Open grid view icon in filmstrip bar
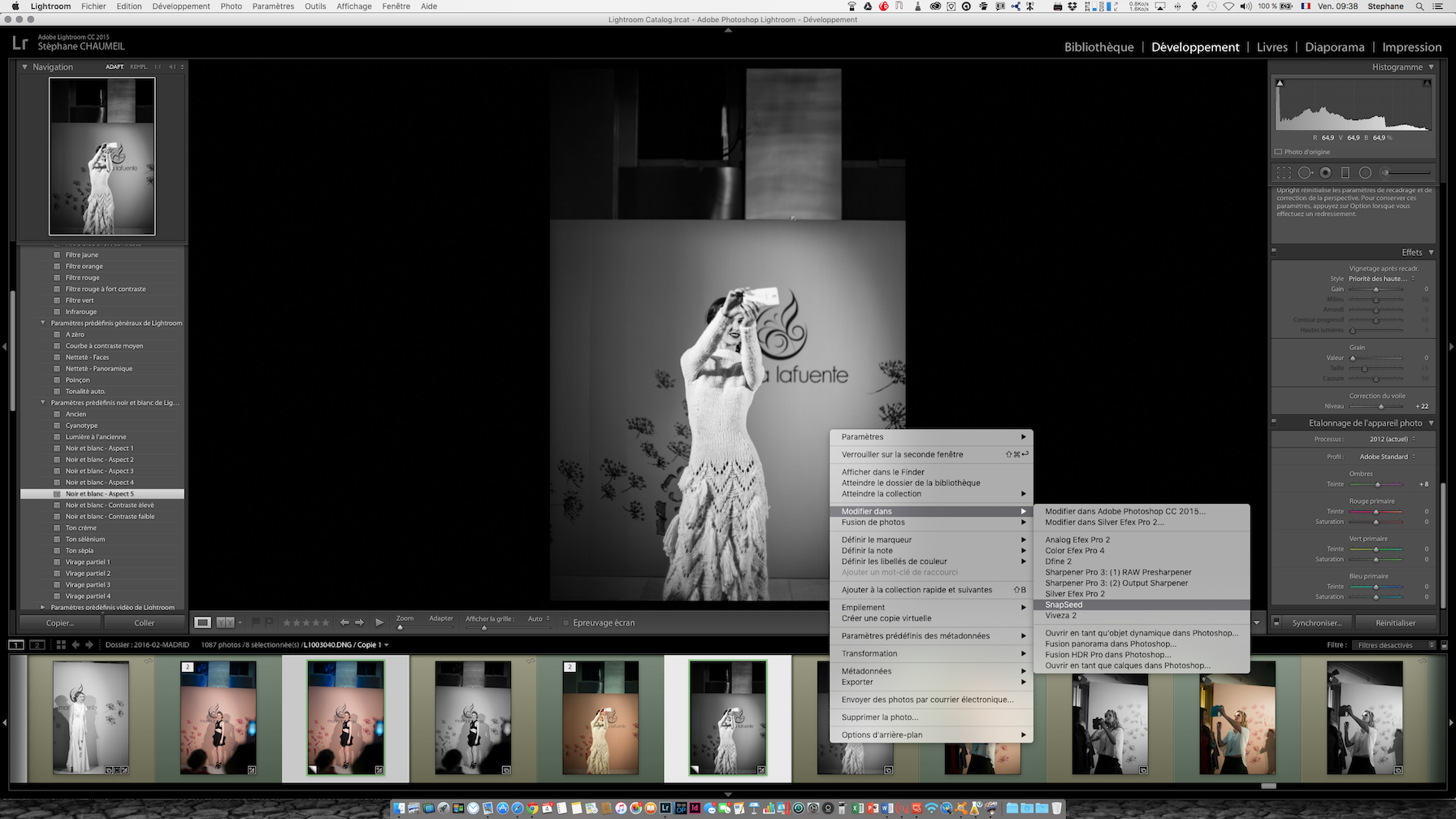The image size is (1456, 819). 61,645
